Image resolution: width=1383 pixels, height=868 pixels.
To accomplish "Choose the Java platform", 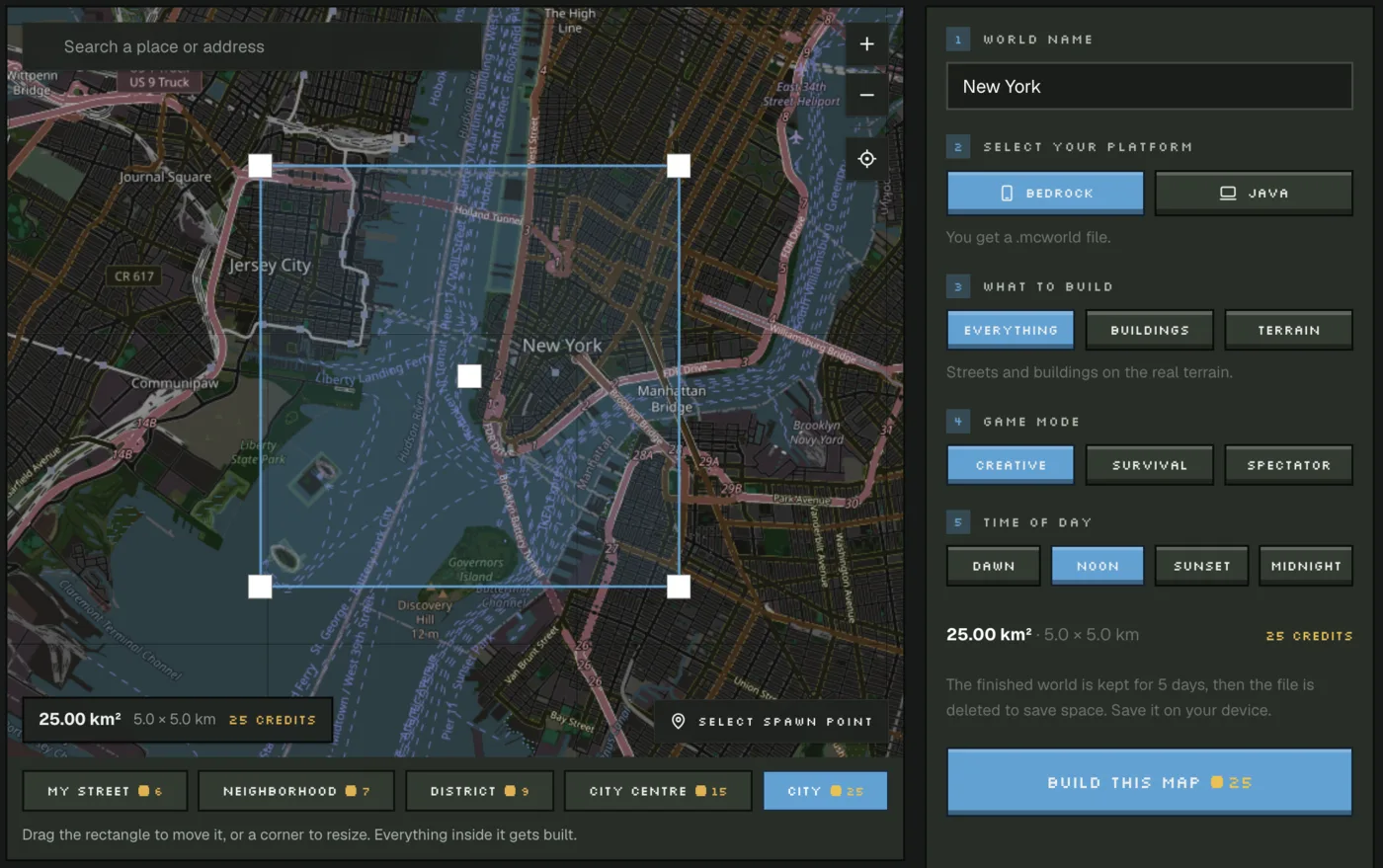I will [1254, 194].
